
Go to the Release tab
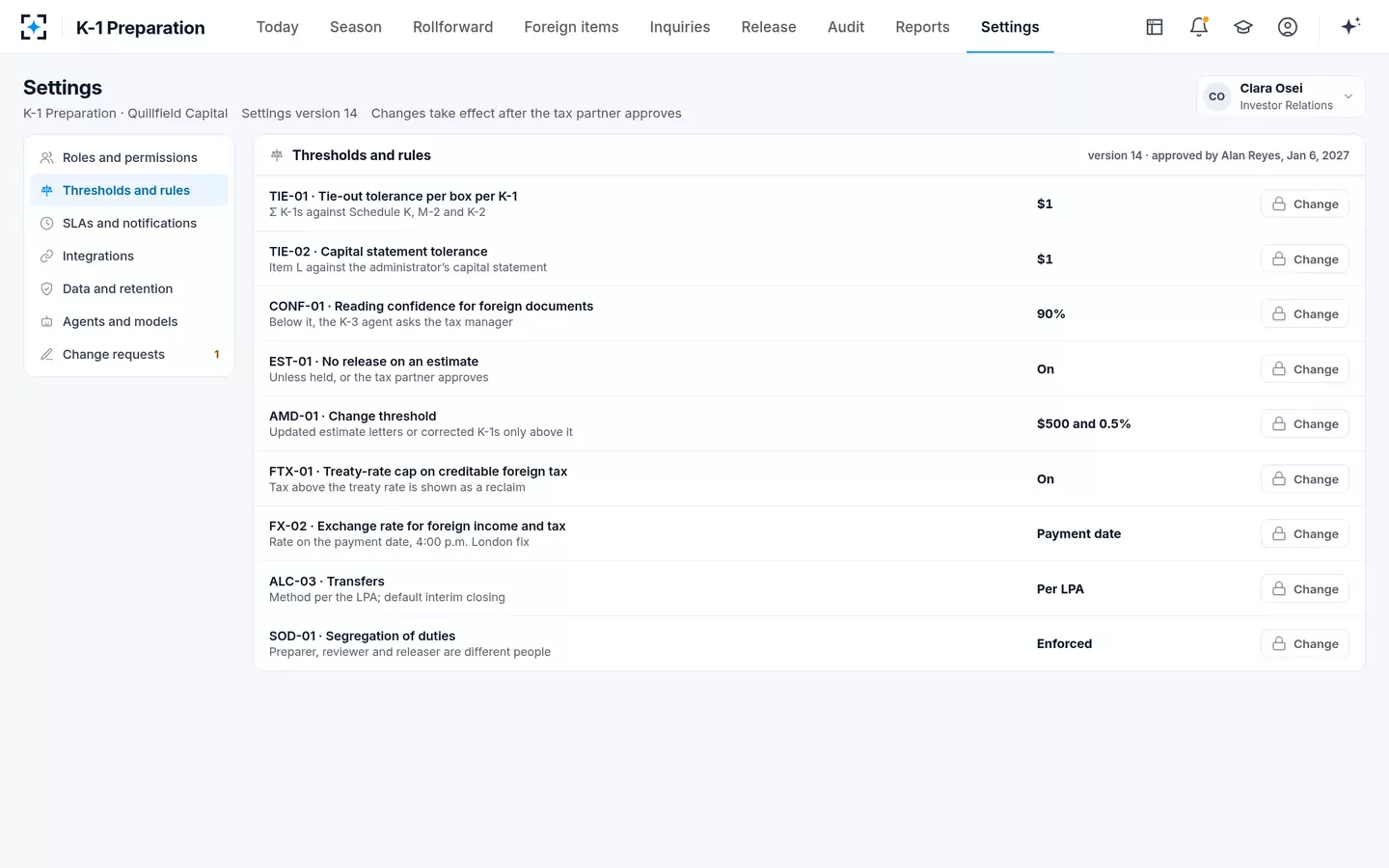click(769, 27)
